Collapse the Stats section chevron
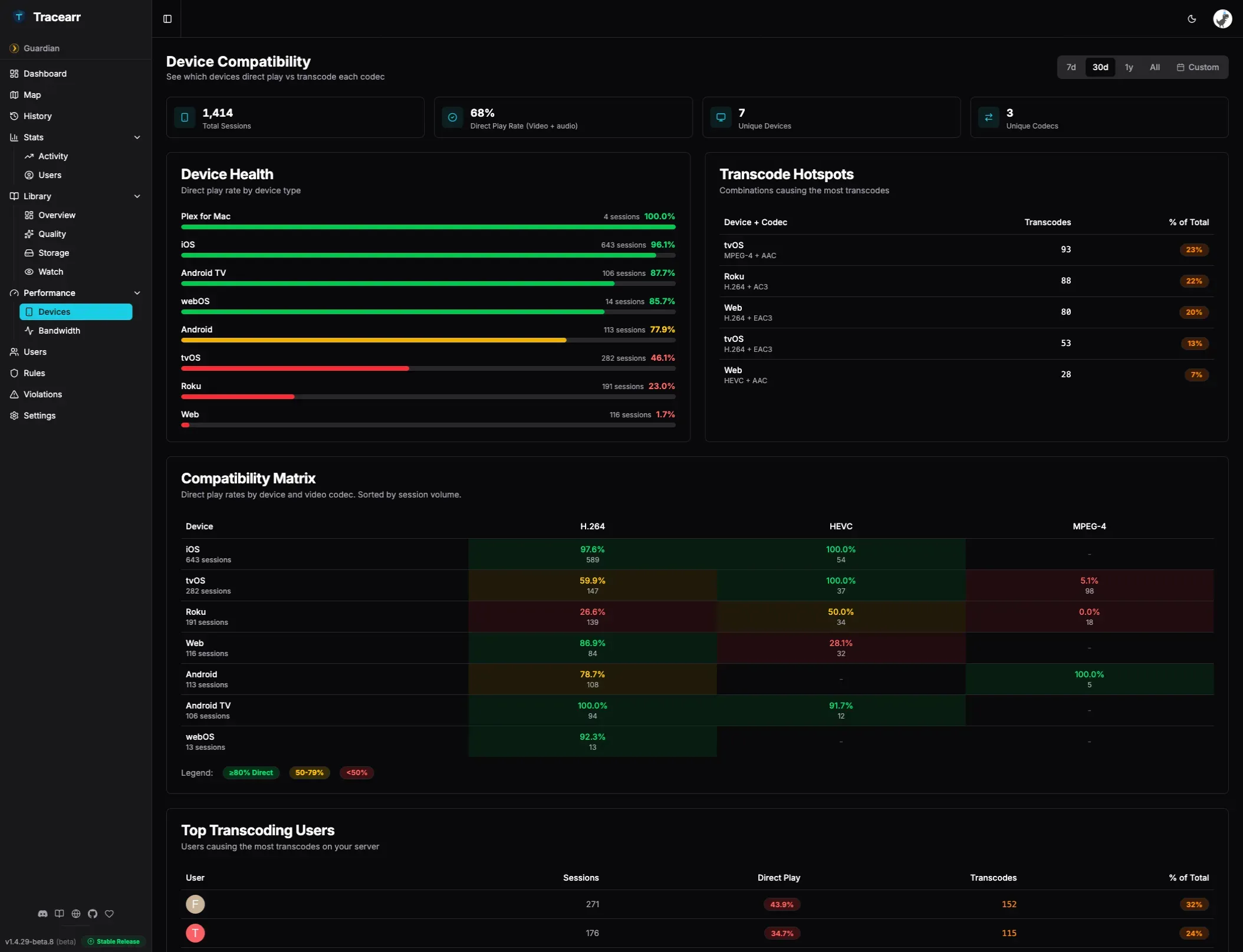This screenshot has height=952, width=1243. (x=137, y=137)
